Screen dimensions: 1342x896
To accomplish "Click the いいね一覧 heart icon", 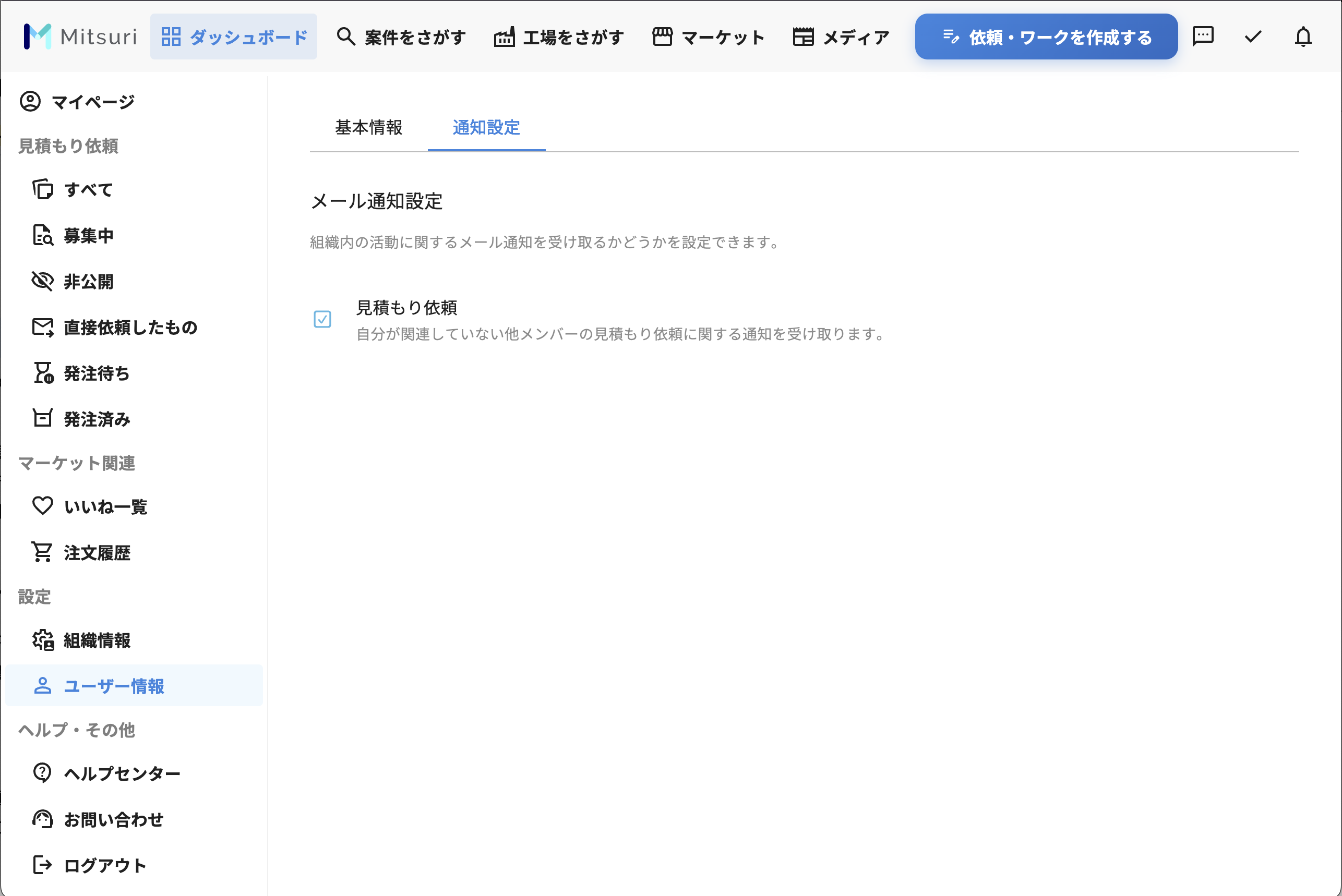I will click(43, 506).
